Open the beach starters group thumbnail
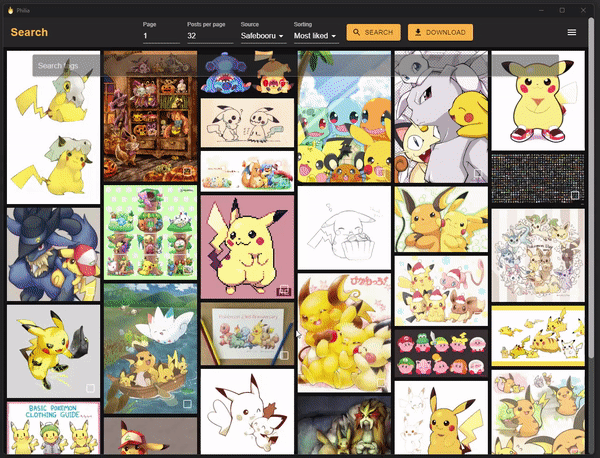 [344, 117]
